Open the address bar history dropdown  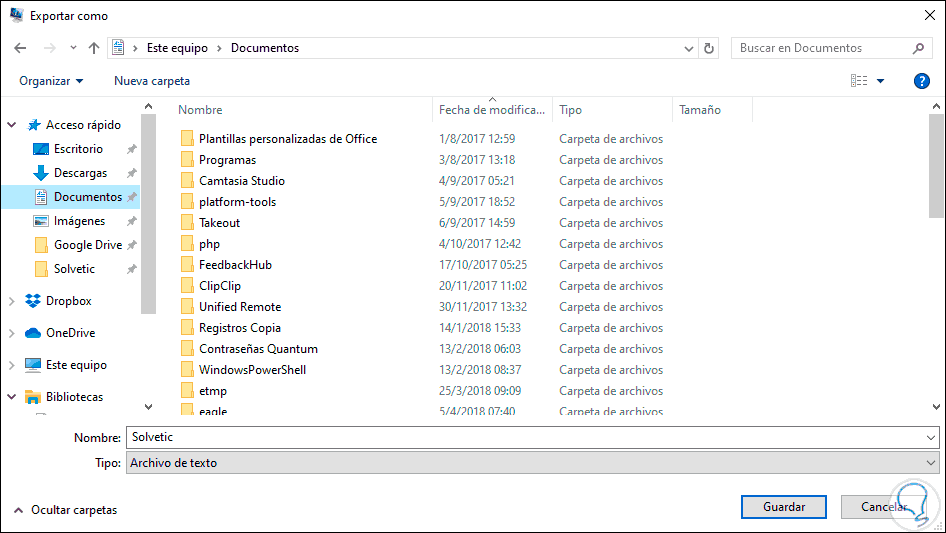(x=689, y=48)
